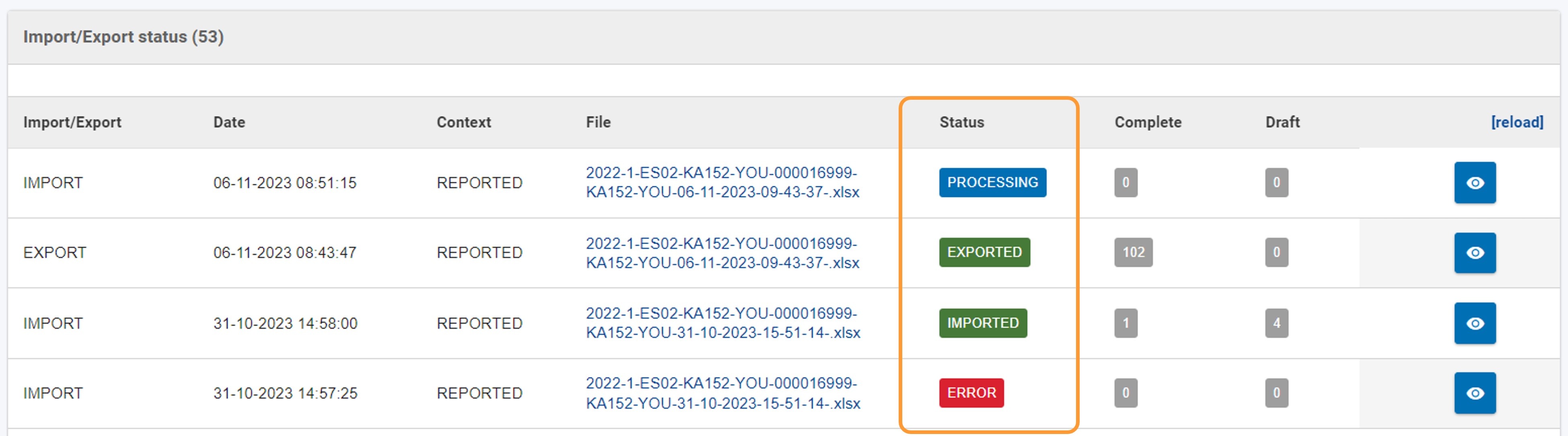Select date 06-11-2023 08:43:47

(285, 253)
